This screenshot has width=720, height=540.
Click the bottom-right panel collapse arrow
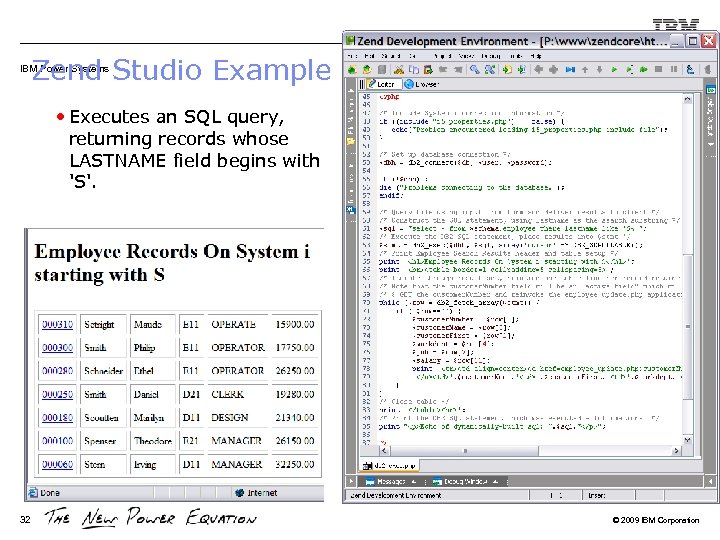tap(711, 481)
